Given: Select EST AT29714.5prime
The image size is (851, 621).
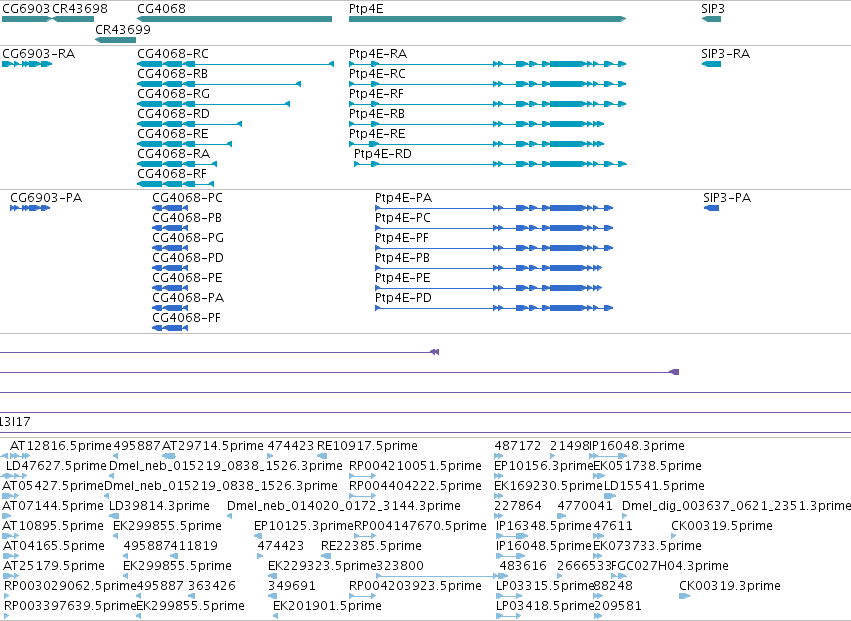Looking at the screenshot, I should click(213, 446).
